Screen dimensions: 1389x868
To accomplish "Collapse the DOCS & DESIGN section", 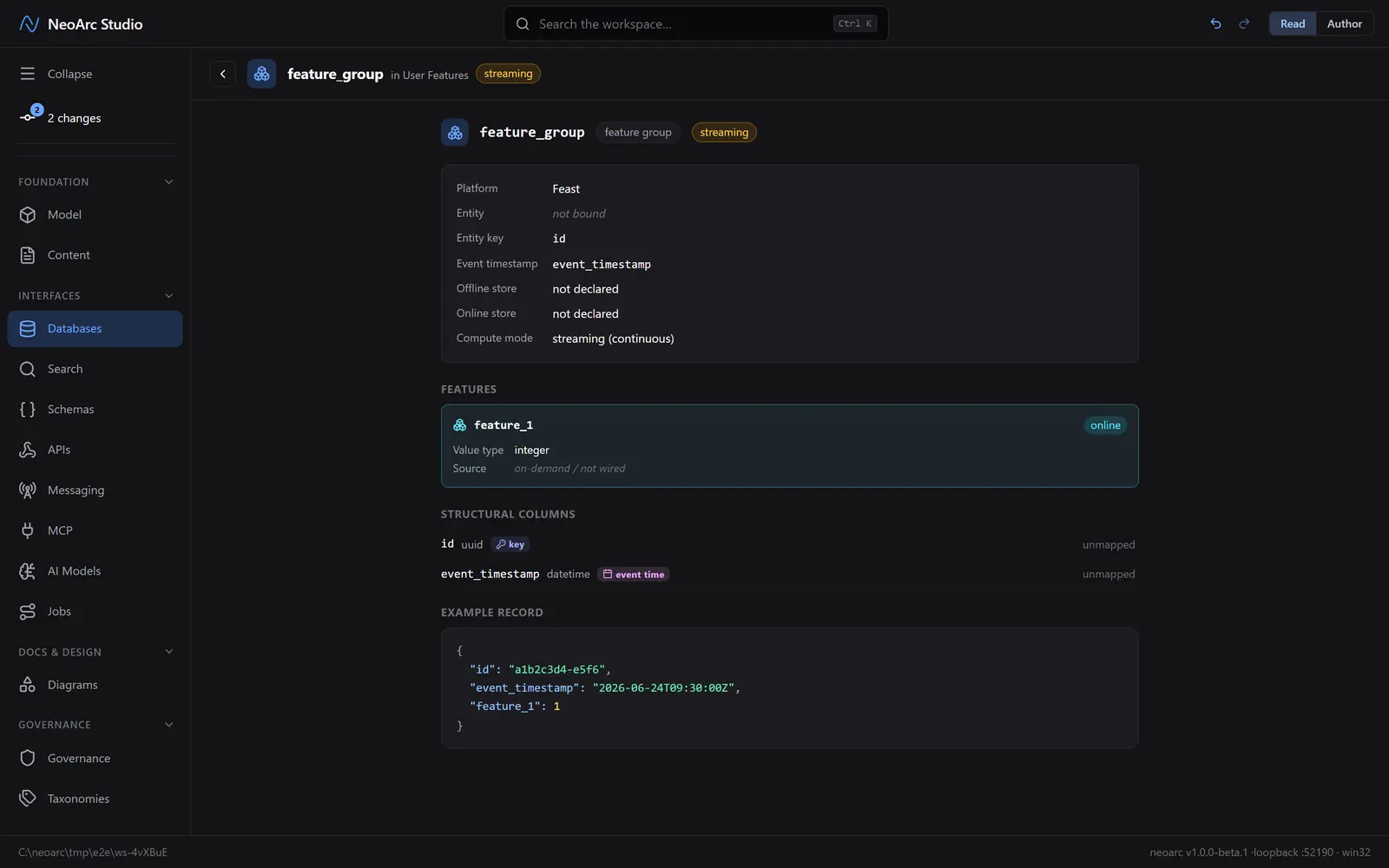I will (169, 652).
